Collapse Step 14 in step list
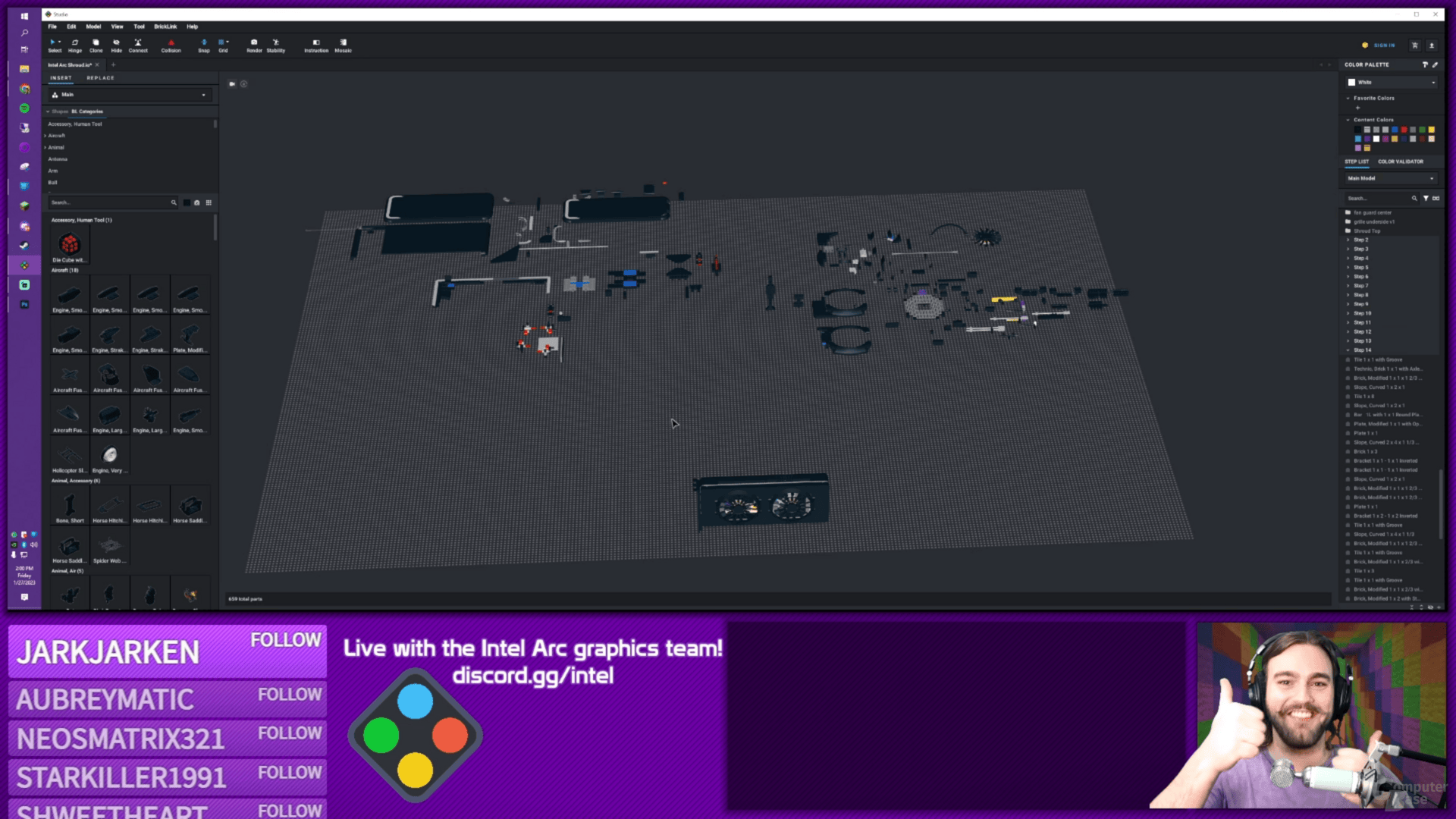1456x819 pixels. [x=1348, y=350]
